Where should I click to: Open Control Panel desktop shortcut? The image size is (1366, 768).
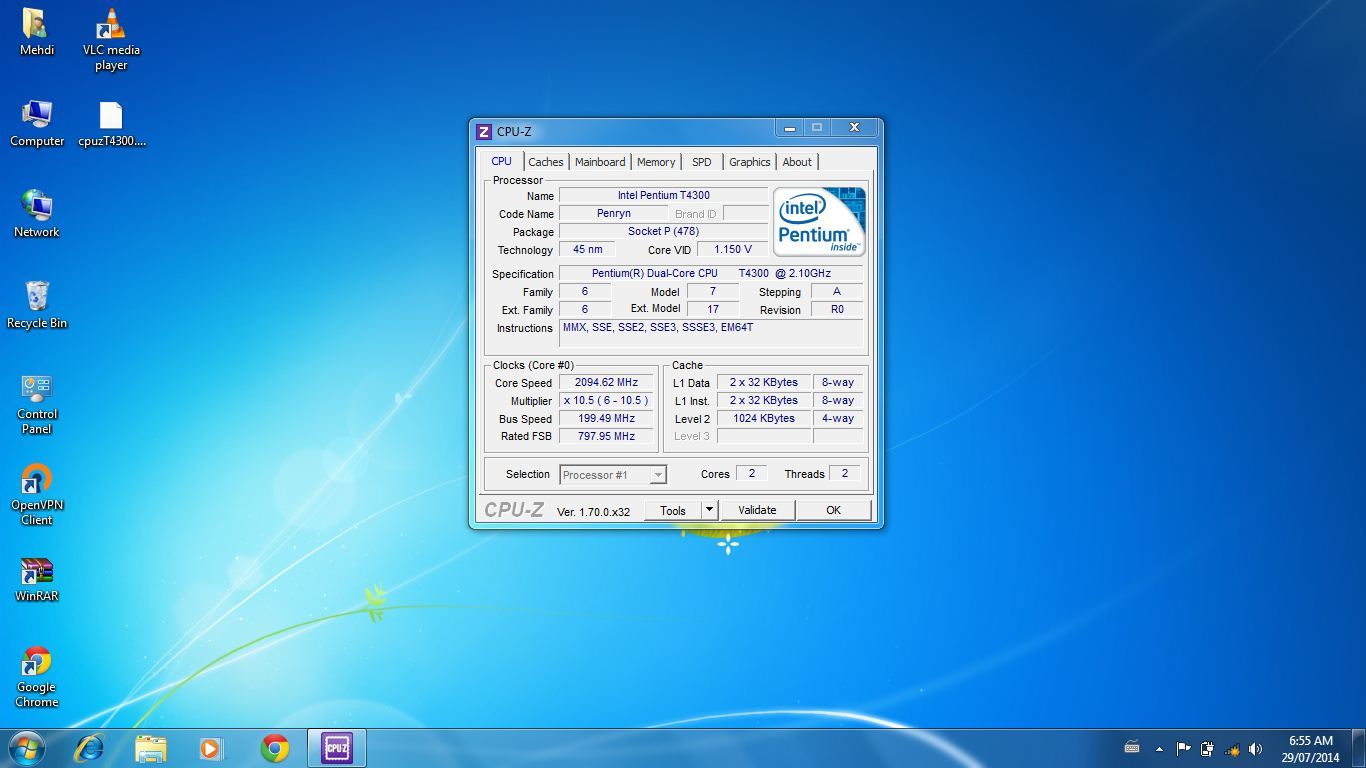click(37, 404)
